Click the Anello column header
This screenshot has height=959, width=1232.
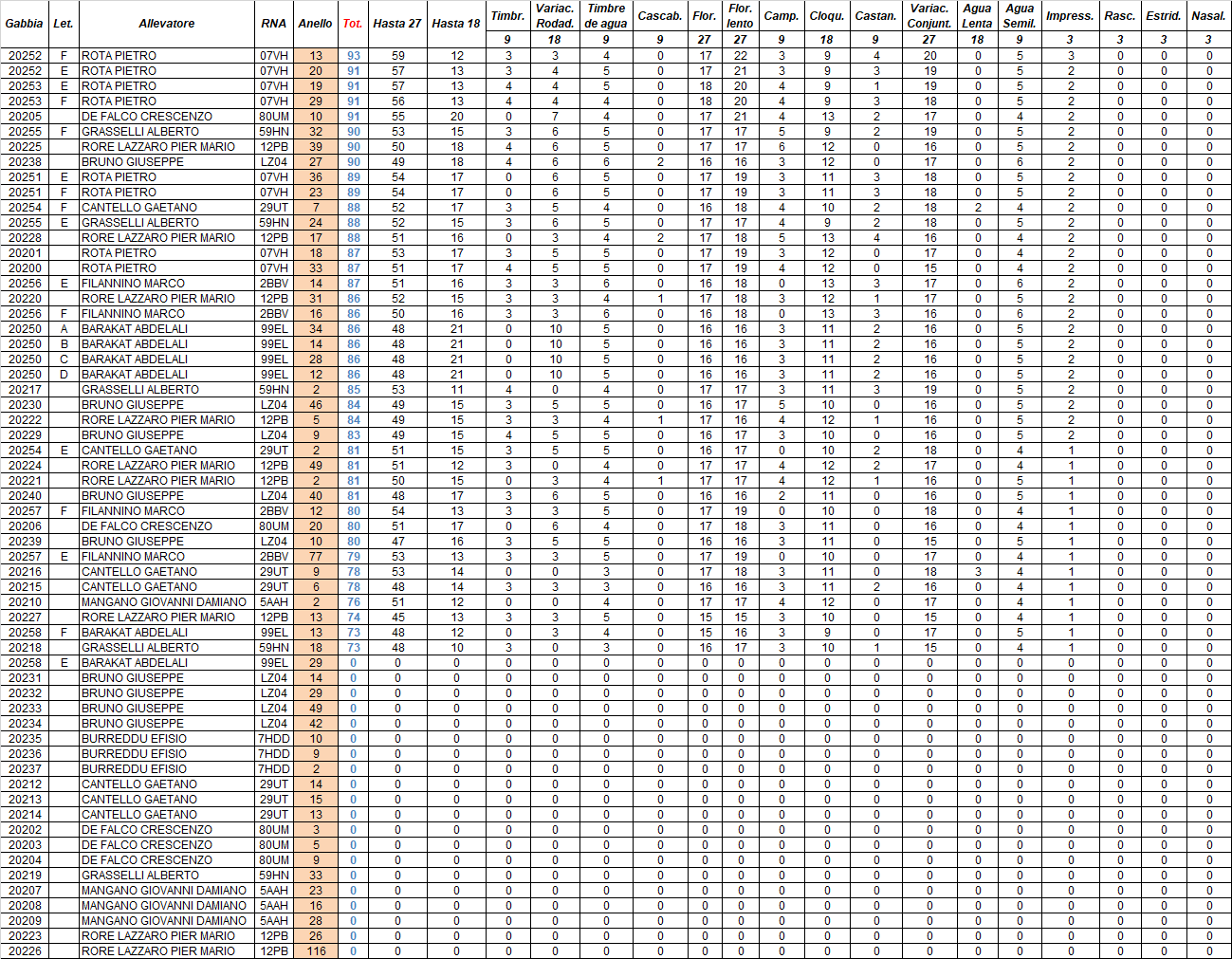pyautogui.click(x=315, y=24)
